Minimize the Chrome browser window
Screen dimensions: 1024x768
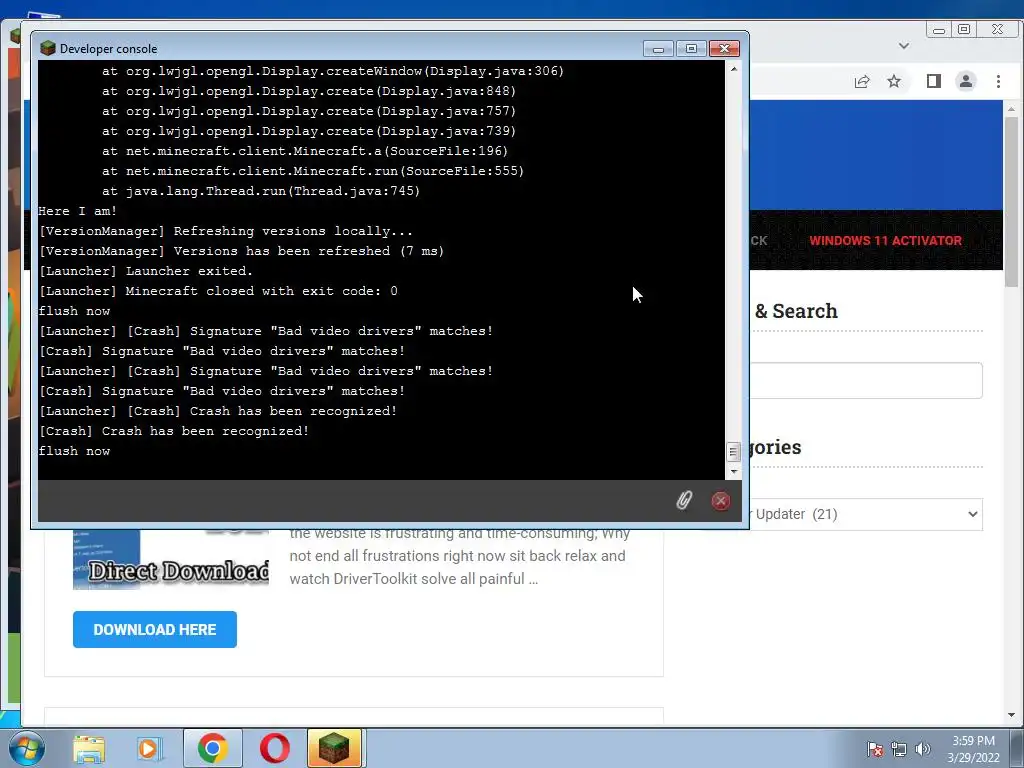(939, 30)
